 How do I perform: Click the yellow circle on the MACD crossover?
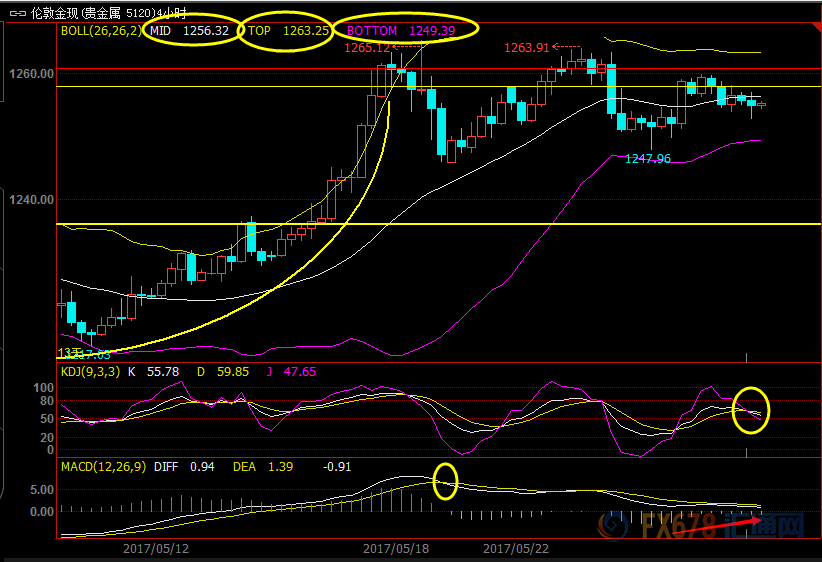[x=446, y=481]
